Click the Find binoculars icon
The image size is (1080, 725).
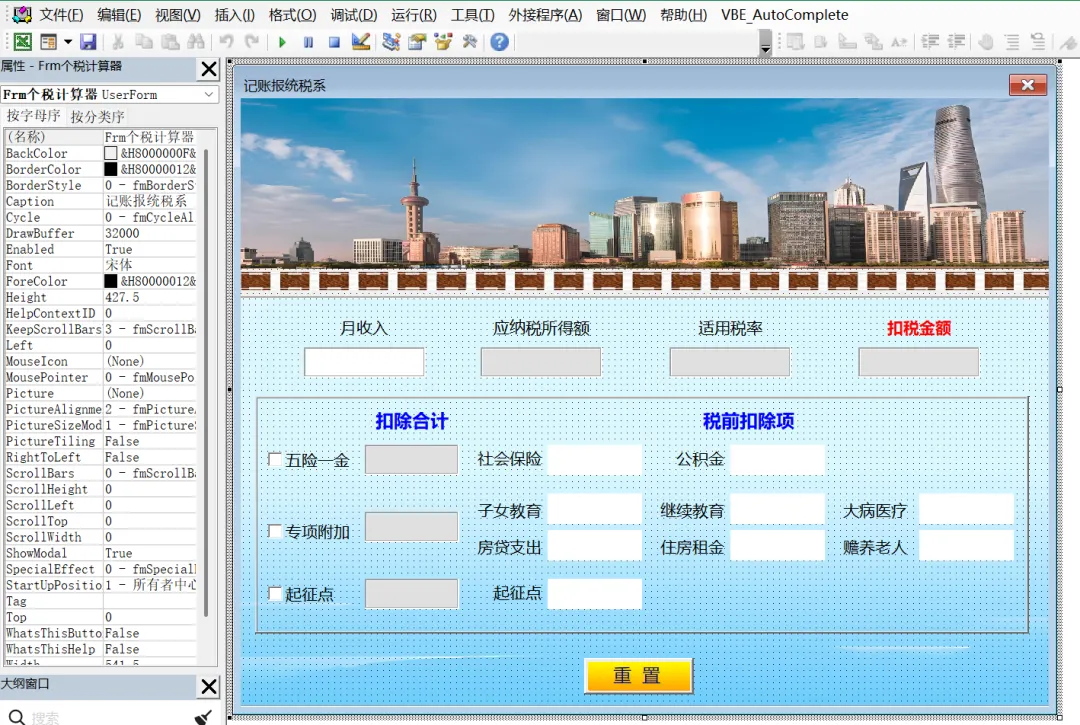pos(196,42)
